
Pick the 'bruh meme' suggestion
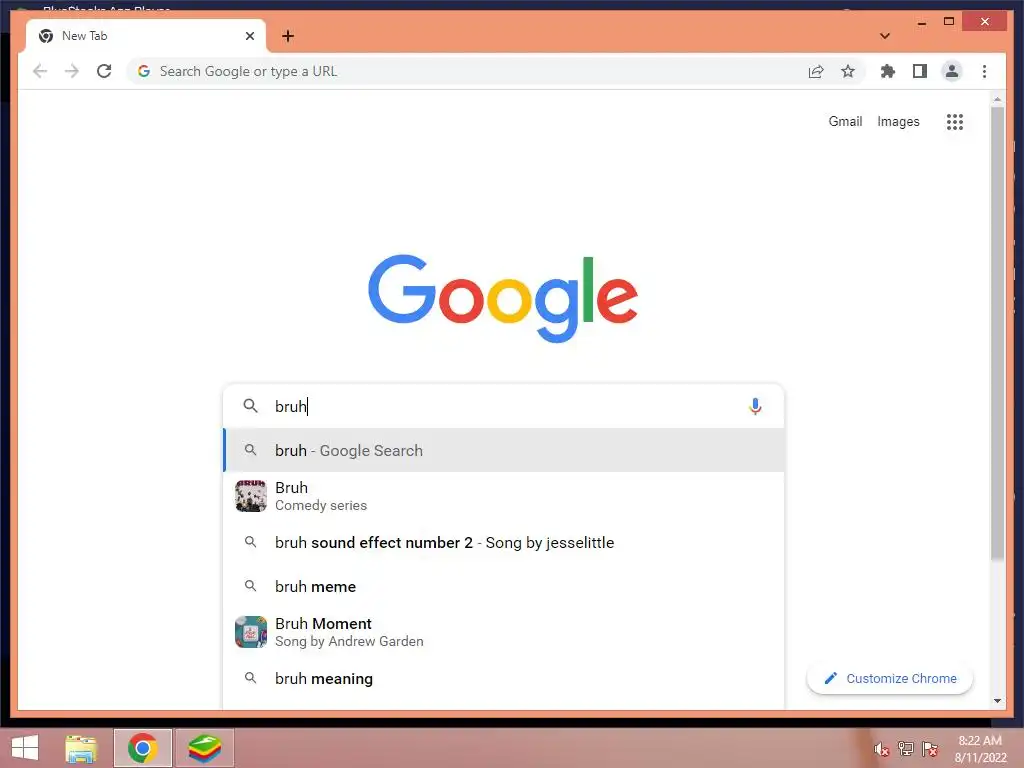[503, 586]
